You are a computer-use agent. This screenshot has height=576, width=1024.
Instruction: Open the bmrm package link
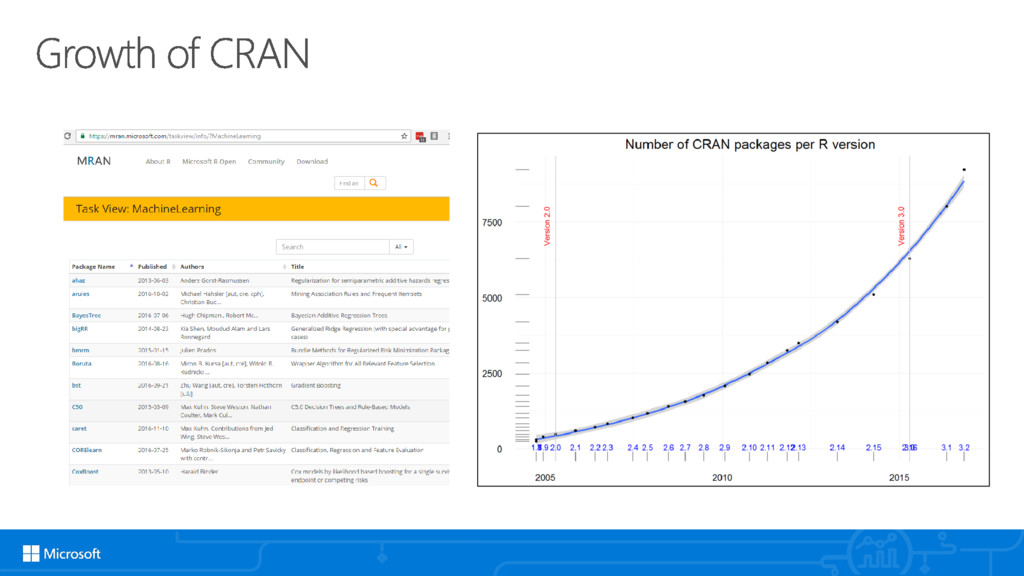(80, 350)
